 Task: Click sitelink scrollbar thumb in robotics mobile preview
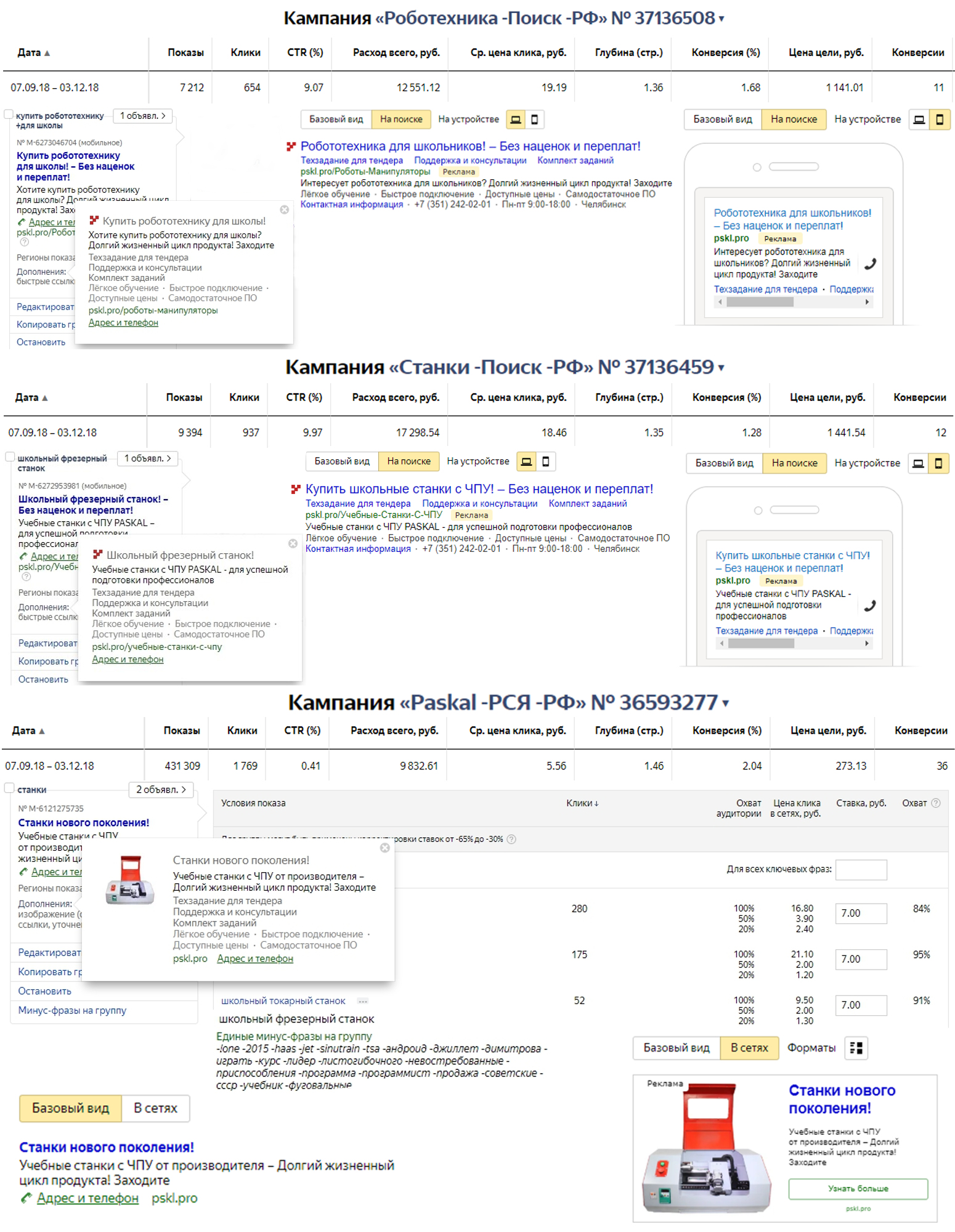click(760, 302)
